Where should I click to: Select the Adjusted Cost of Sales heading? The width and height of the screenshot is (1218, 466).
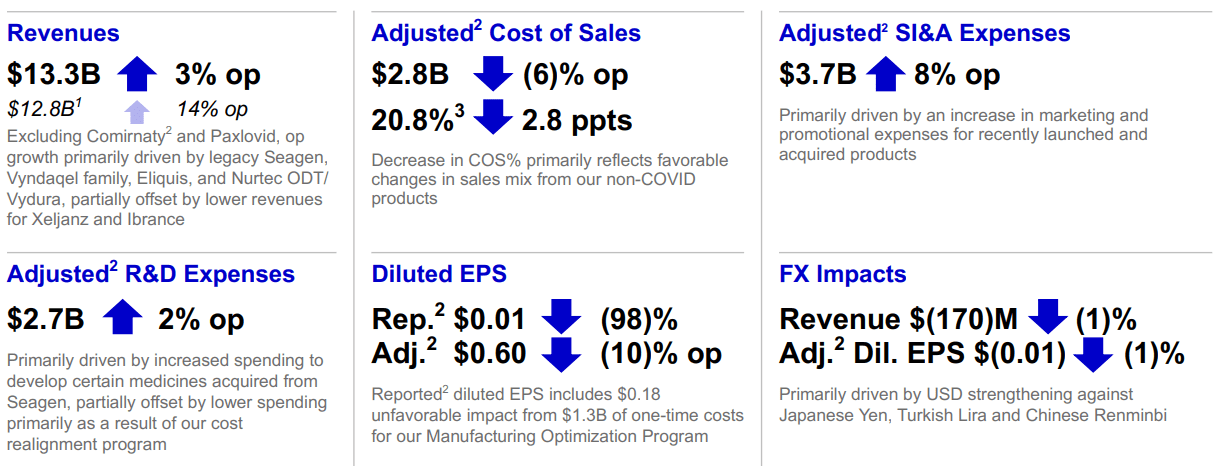click(x=506, y=33)
